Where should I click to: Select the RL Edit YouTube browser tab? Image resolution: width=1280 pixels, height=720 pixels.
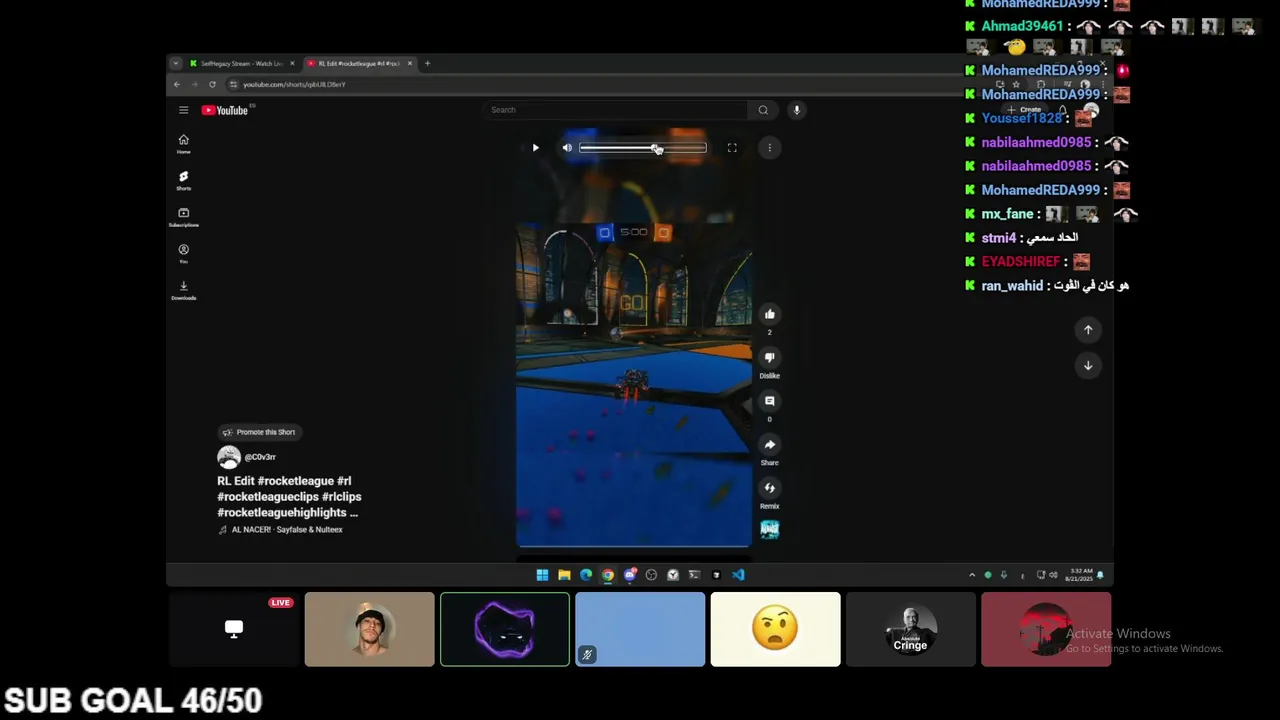(358, 64)
